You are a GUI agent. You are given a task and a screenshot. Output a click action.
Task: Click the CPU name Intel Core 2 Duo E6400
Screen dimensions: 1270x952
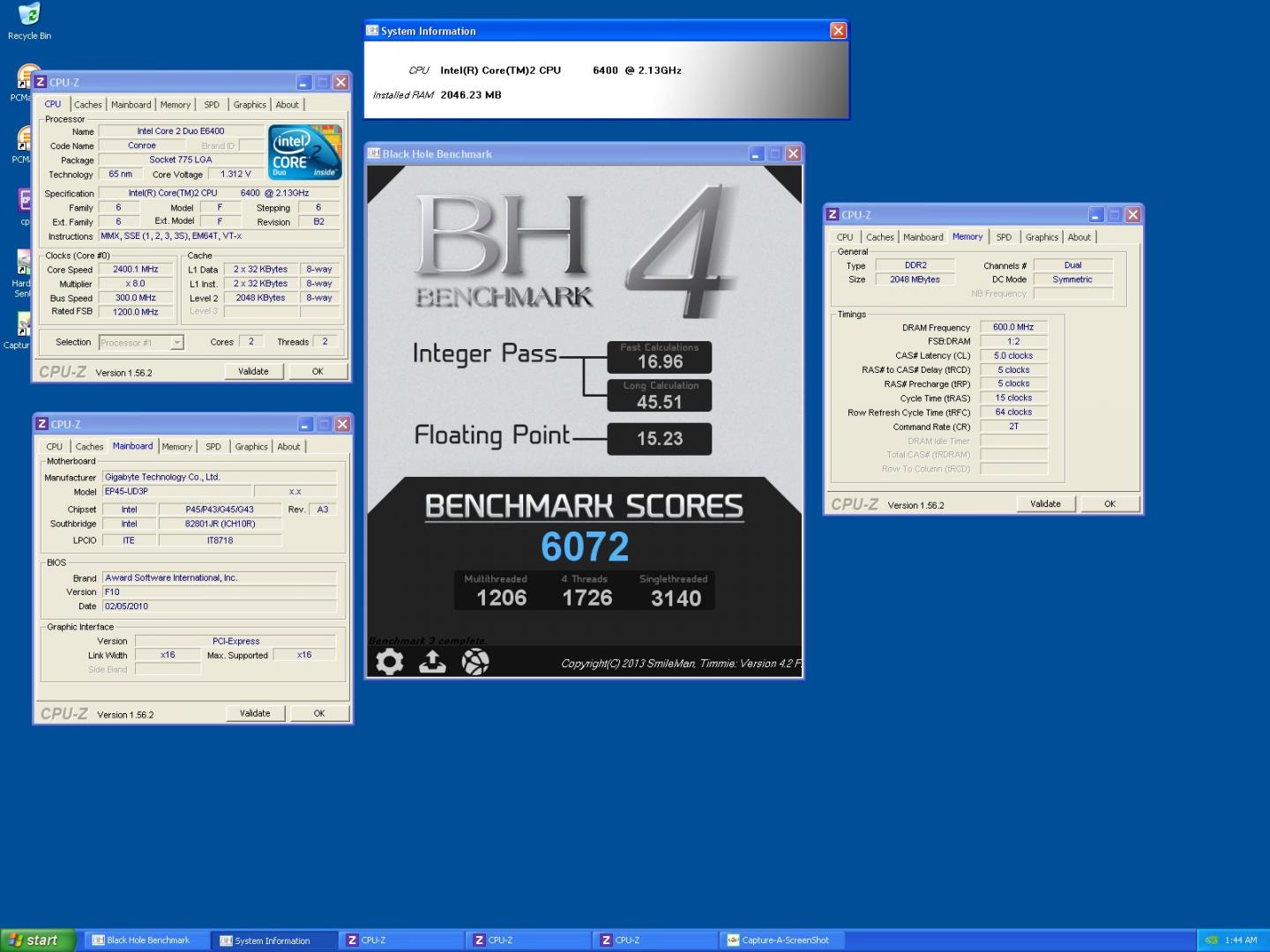coord(181,131)
